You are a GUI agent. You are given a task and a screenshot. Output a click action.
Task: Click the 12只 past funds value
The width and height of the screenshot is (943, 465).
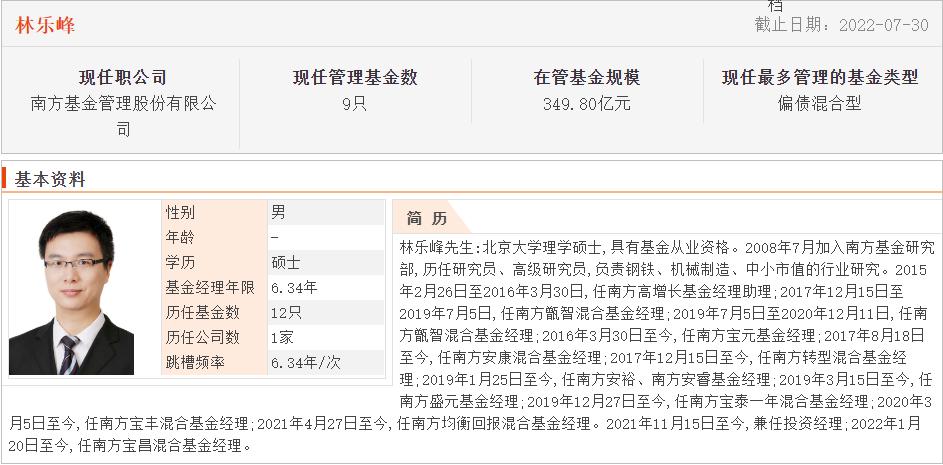(x=286, y=313)
